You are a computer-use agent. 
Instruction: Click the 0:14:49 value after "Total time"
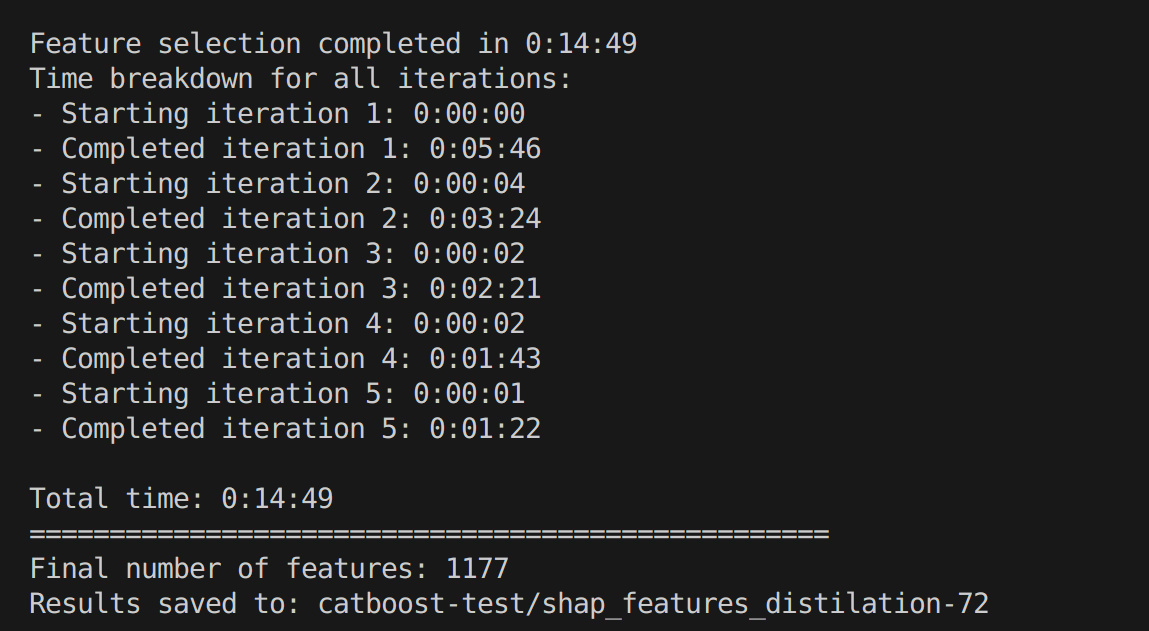[277, 499]
